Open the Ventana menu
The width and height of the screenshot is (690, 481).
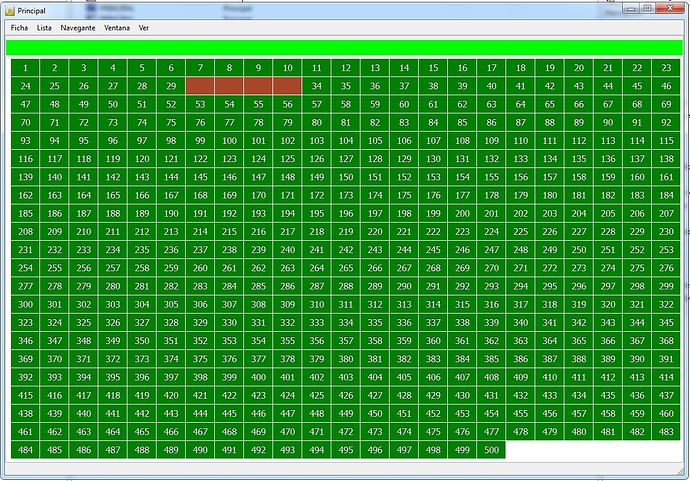pos(117,28)
